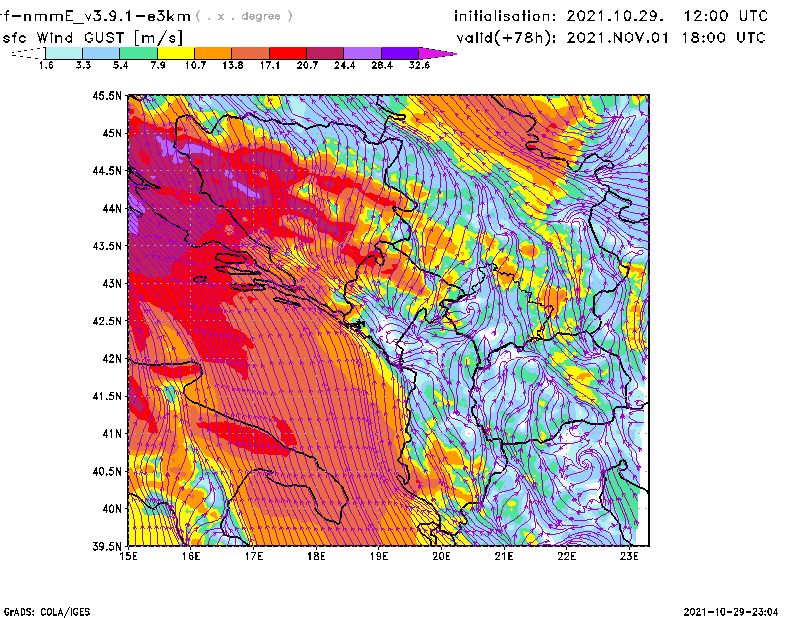Screen dimensions: 800x618
Task: Pick the salmon legend swatch (13.8–17.1)
Action: 251,53
